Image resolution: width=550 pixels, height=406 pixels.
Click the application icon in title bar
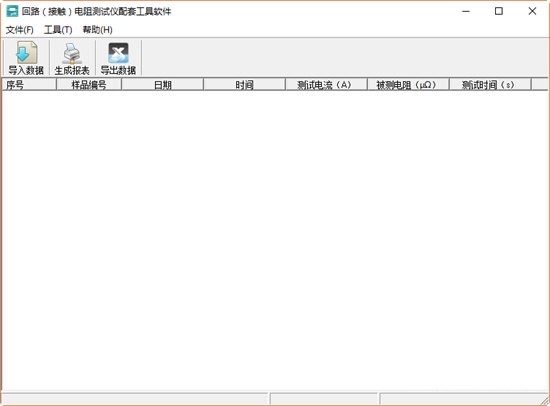pos(12,11)
